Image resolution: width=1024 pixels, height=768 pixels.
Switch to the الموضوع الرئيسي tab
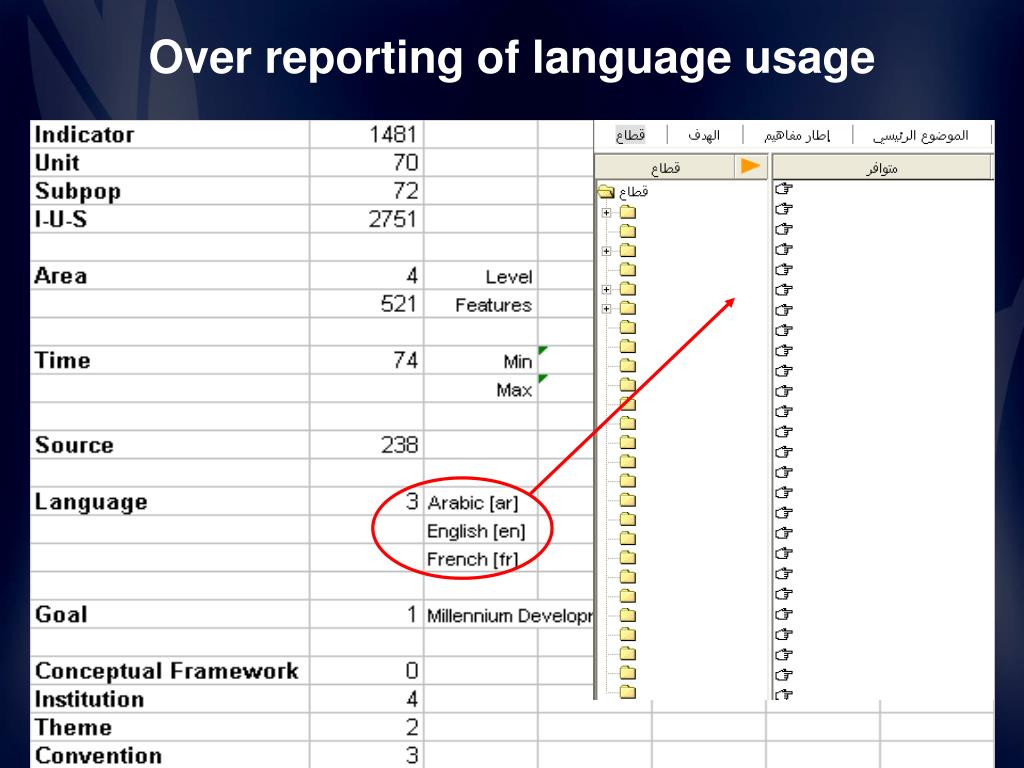click(x=920, y=135)
